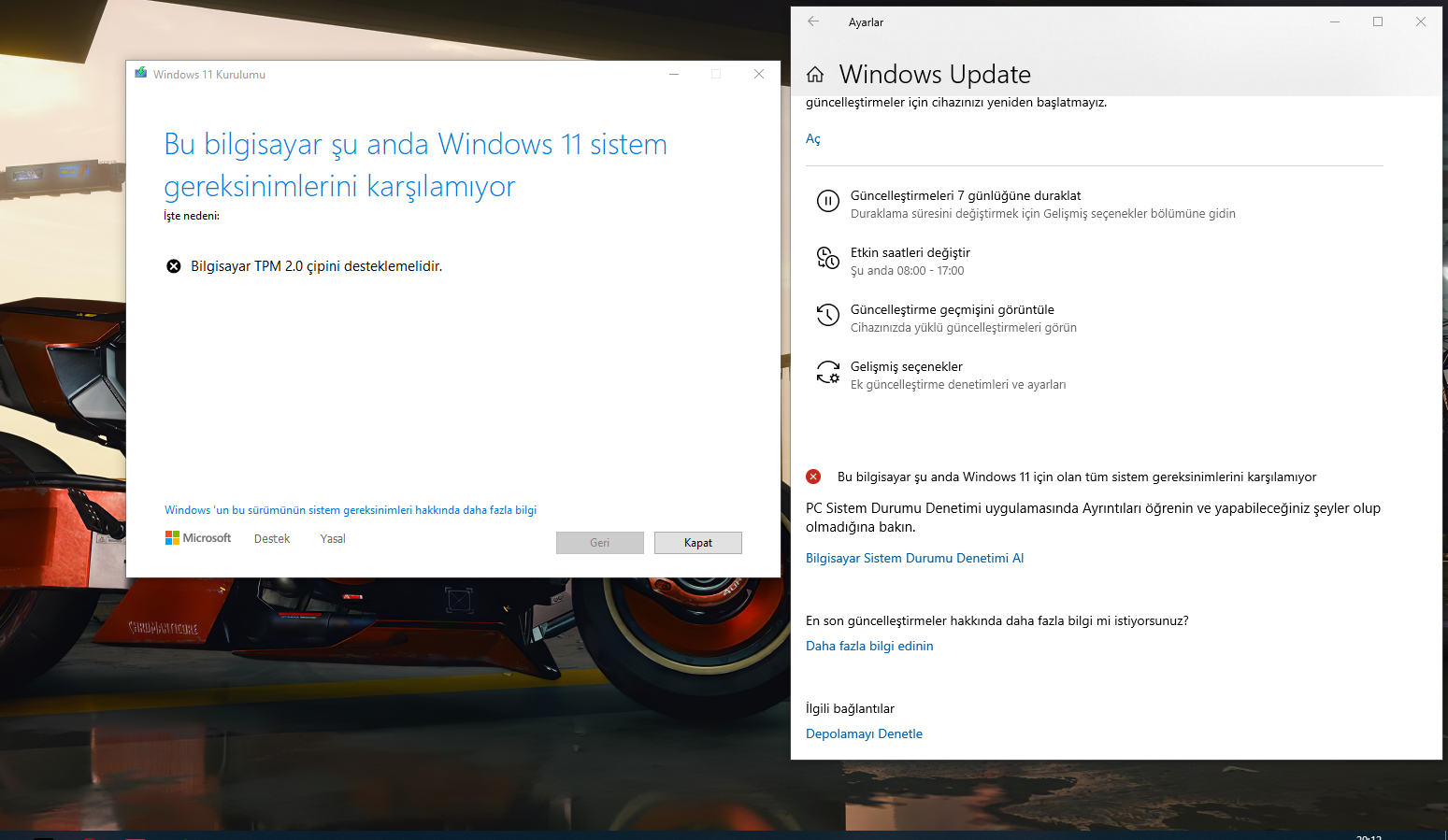
Task: Follow the Daha fazla bilgi edinin link
Action: [x=869, y=646]
